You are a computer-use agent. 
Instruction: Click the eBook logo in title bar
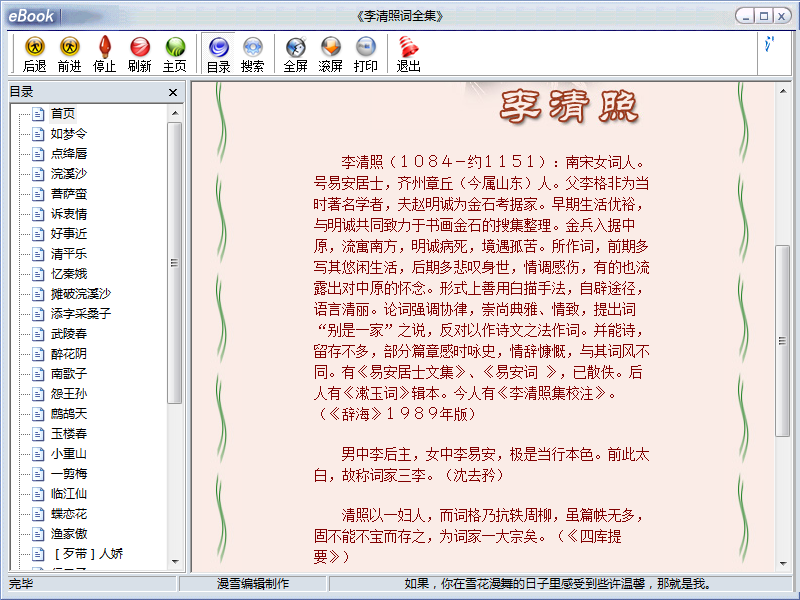click(x=31, y=16)
